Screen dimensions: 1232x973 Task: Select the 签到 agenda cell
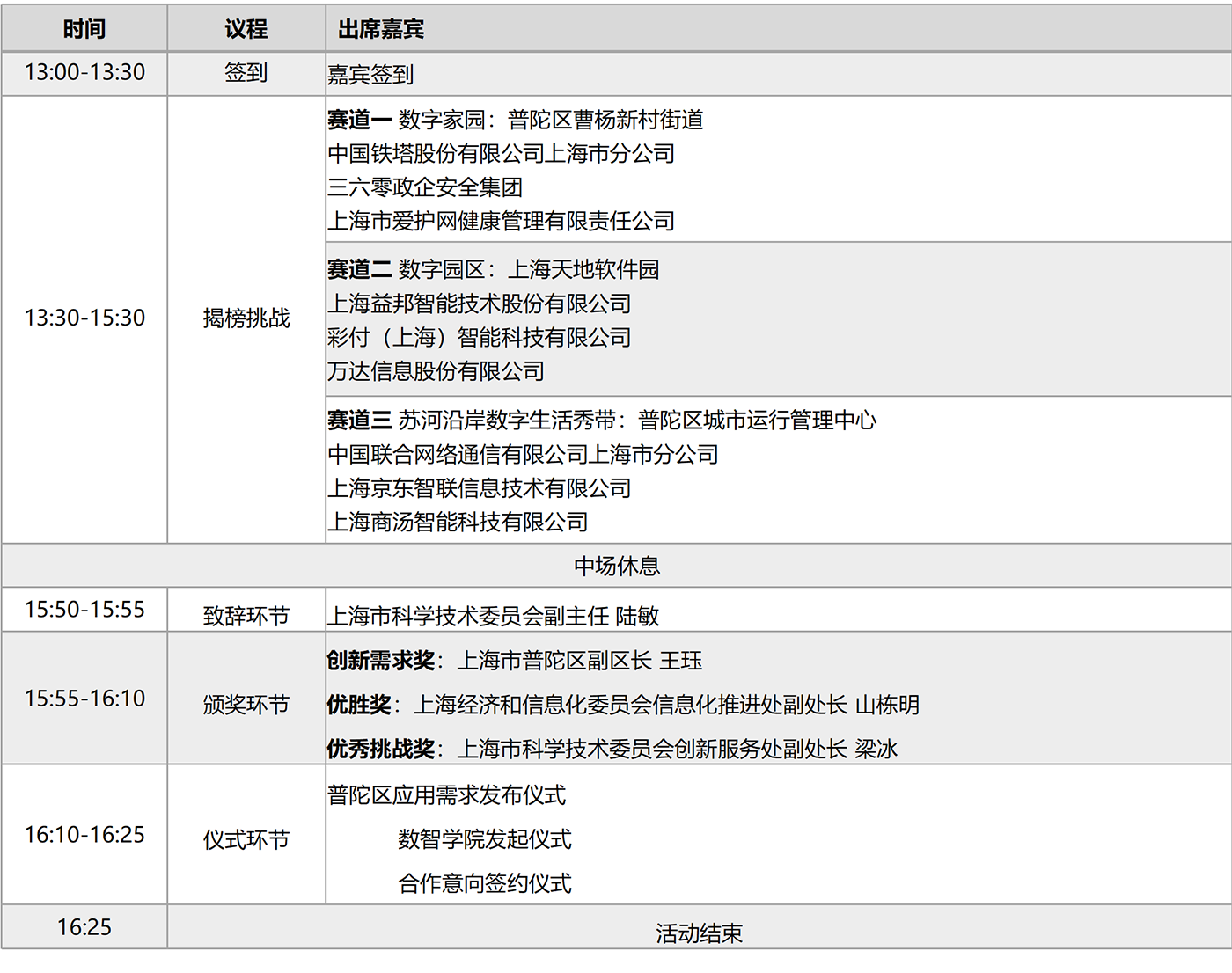(x=246, y=73)
